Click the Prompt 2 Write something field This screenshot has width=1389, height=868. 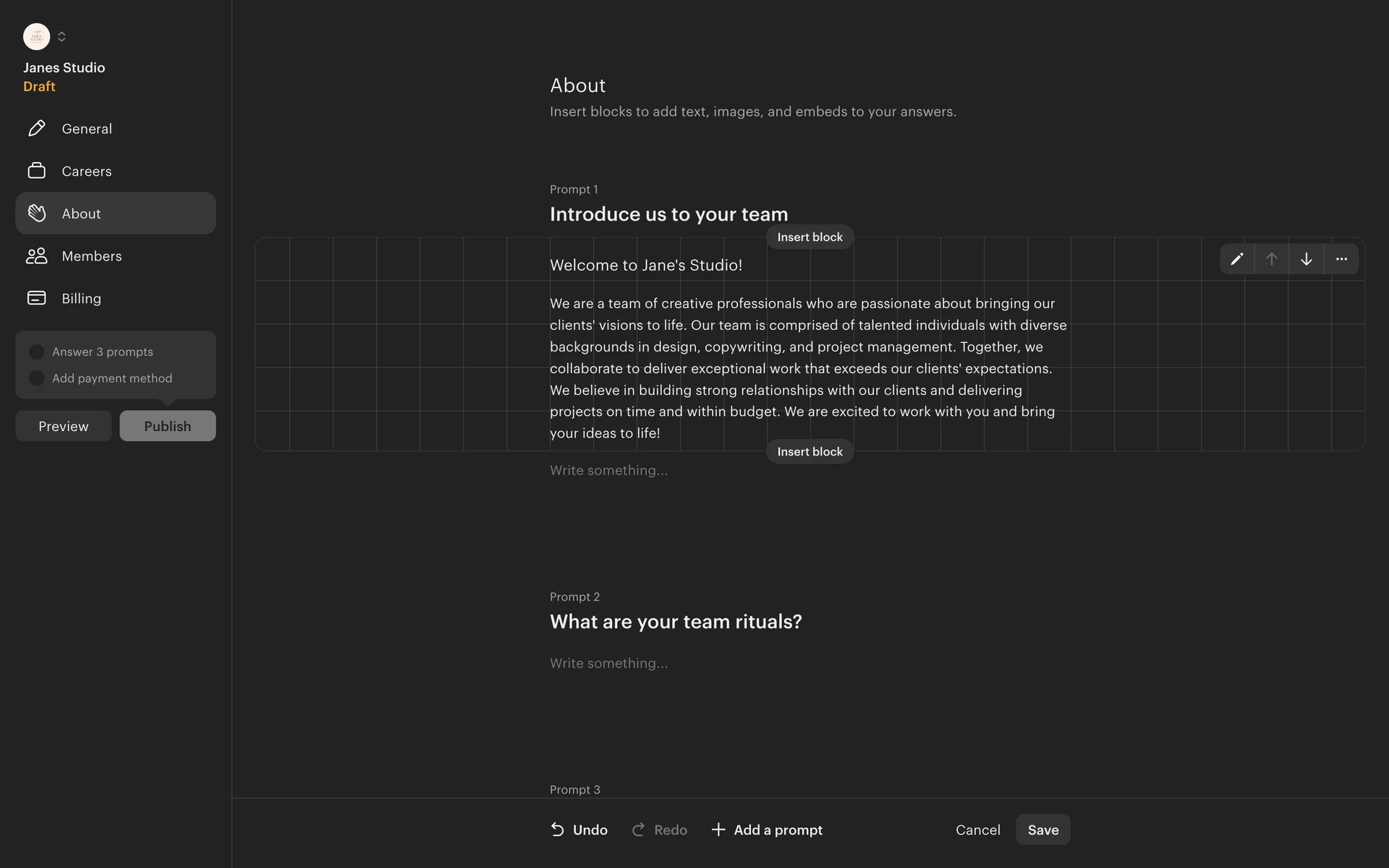pos(609,663)
